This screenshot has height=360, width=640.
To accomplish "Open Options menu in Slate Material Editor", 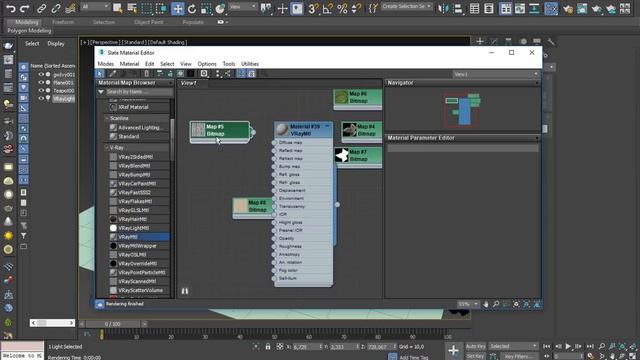I will 207,64.
